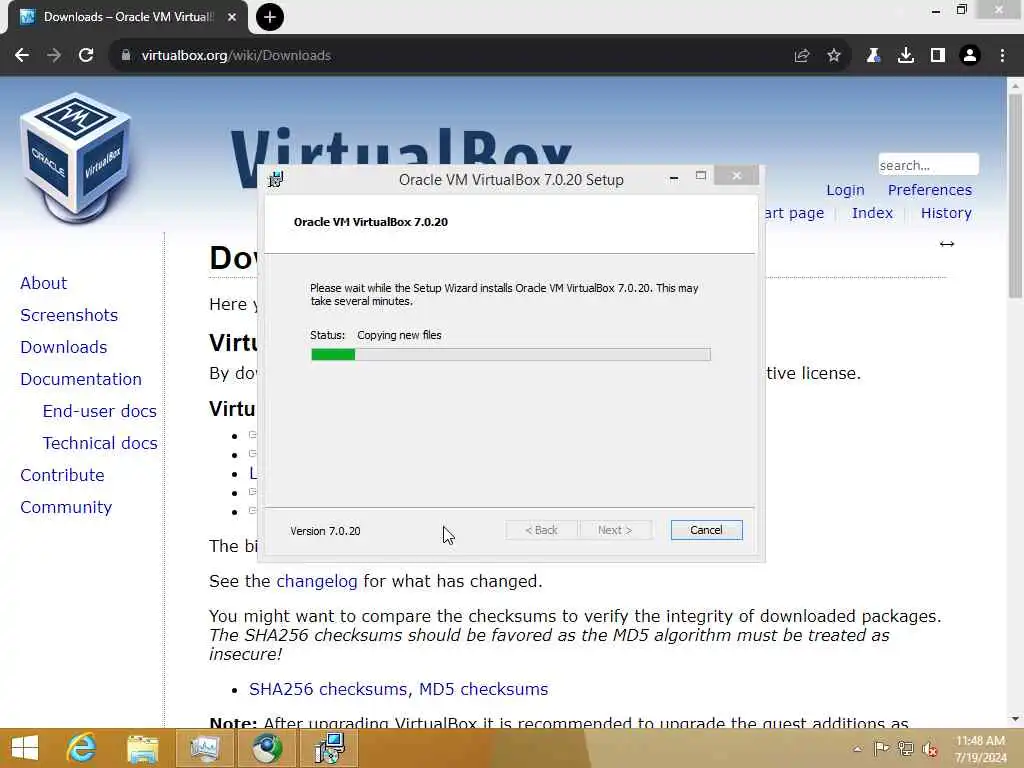This screenshot has height=768, width=1024.
Task: Open End-user docs in the sidebar
Action: point(100,411)
